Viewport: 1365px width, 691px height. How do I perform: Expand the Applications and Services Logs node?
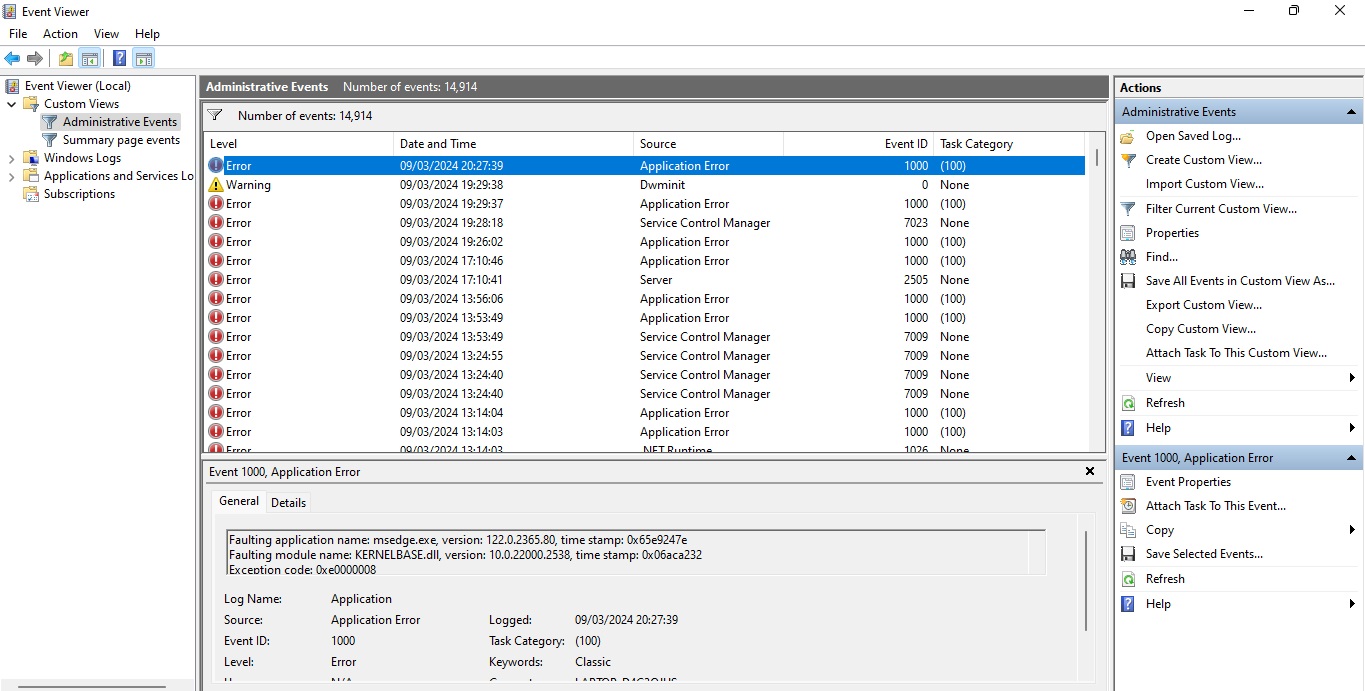[12, 176]
